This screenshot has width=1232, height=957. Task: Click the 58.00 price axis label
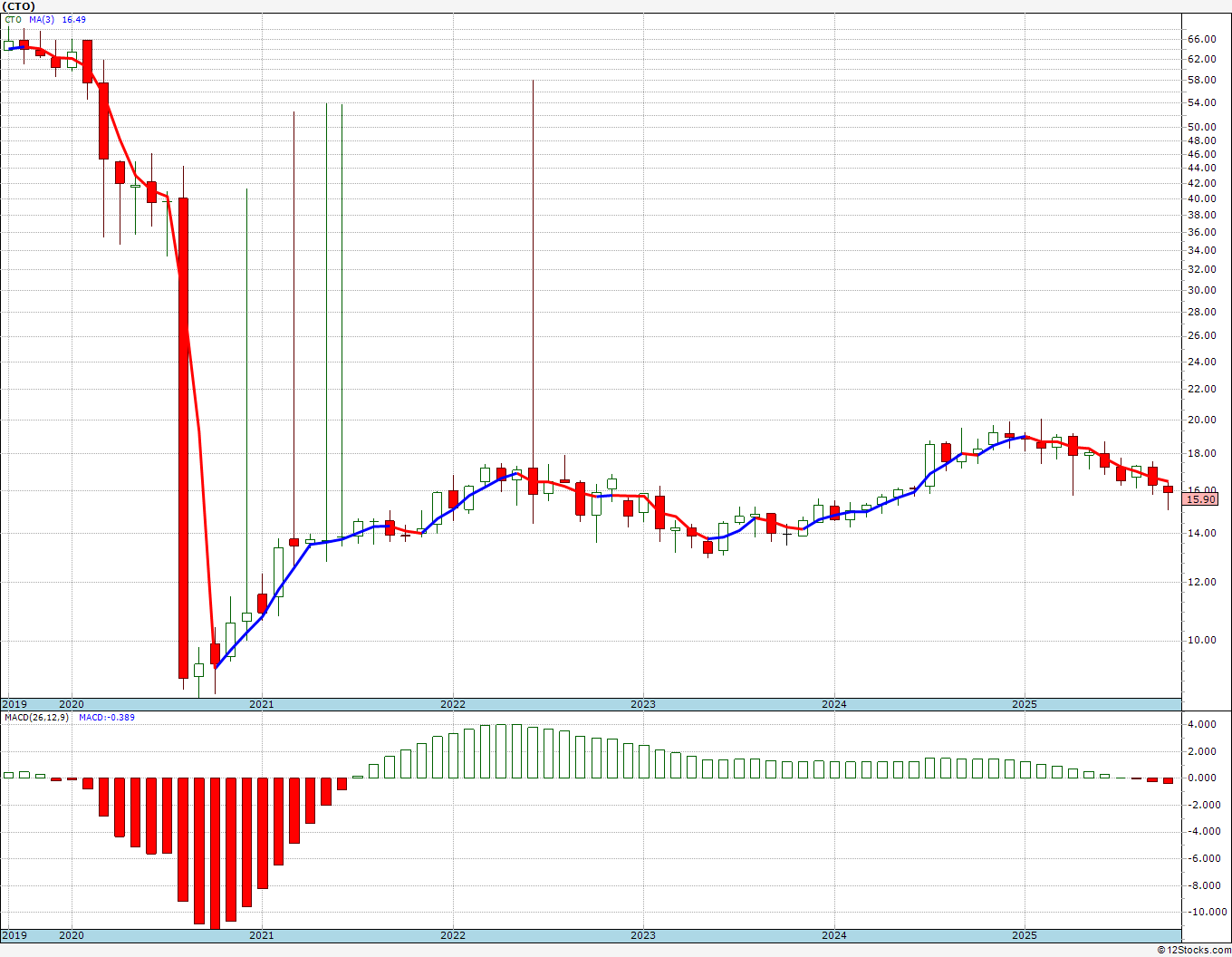[1201, 80]
